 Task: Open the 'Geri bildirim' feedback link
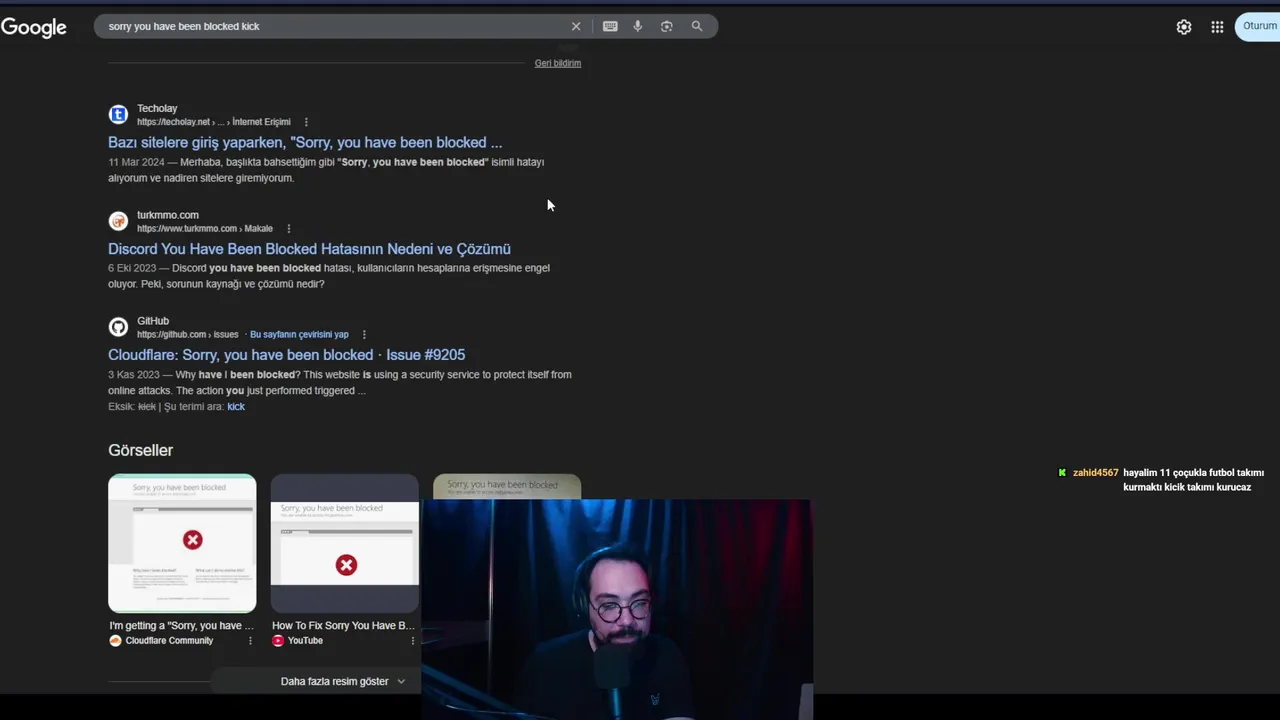558,63
